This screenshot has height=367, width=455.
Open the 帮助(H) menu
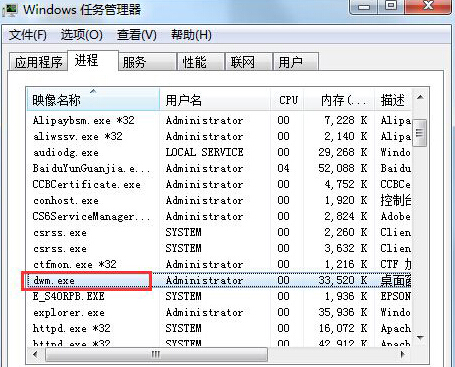coord(191,35)
